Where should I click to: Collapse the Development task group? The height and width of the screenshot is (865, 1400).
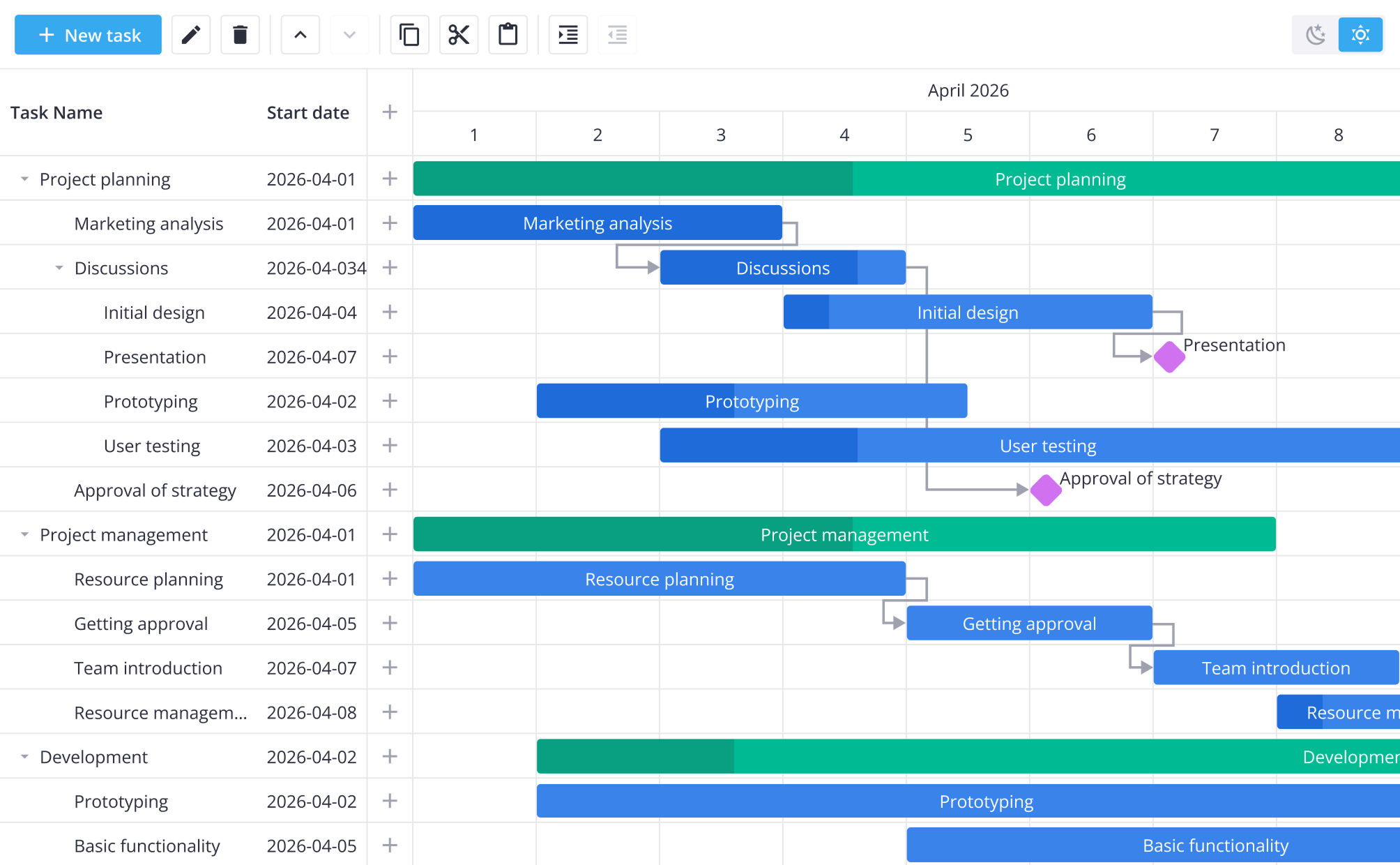coord(24,757)
